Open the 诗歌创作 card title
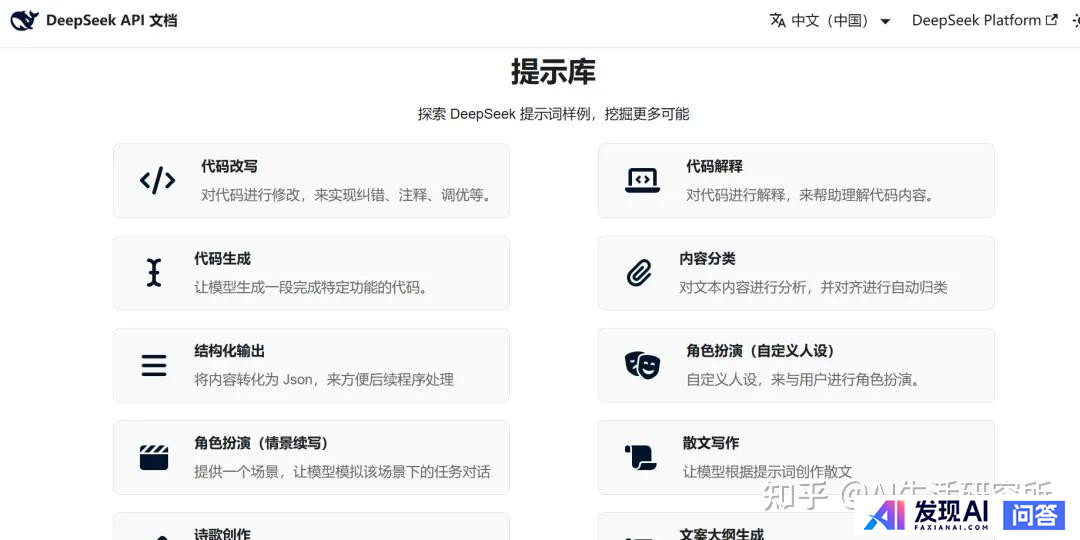 point(222,534)
